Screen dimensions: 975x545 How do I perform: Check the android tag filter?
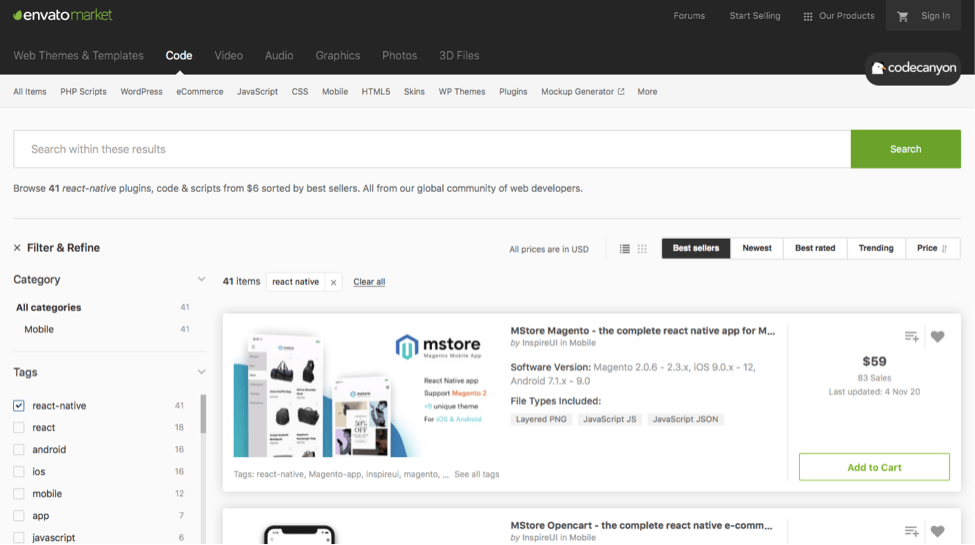[19, 449]
